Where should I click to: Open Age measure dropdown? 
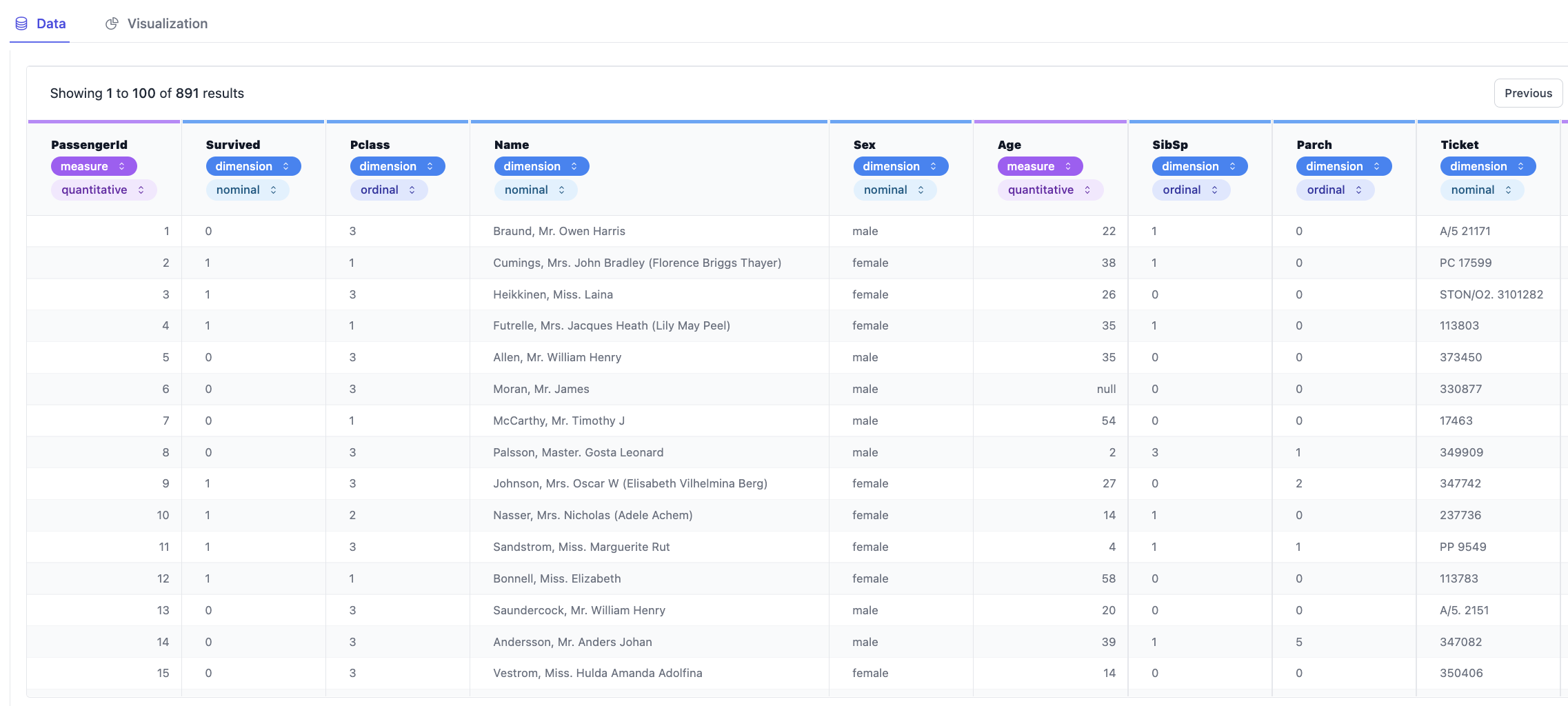pyautogui.click(x=1040, y=166)
